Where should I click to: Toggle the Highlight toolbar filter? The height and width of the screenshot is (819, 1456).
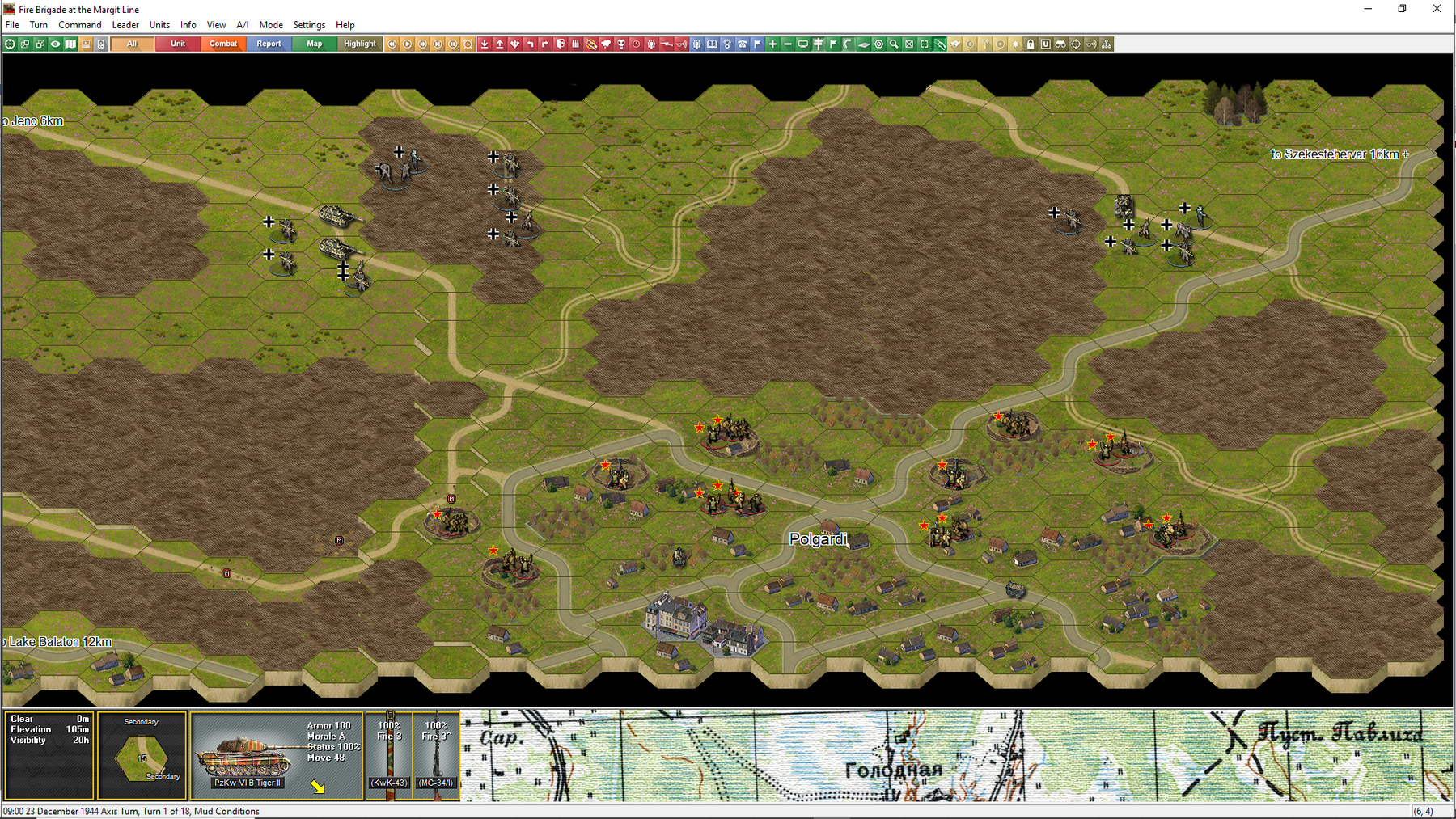click(x=359, y=44)
